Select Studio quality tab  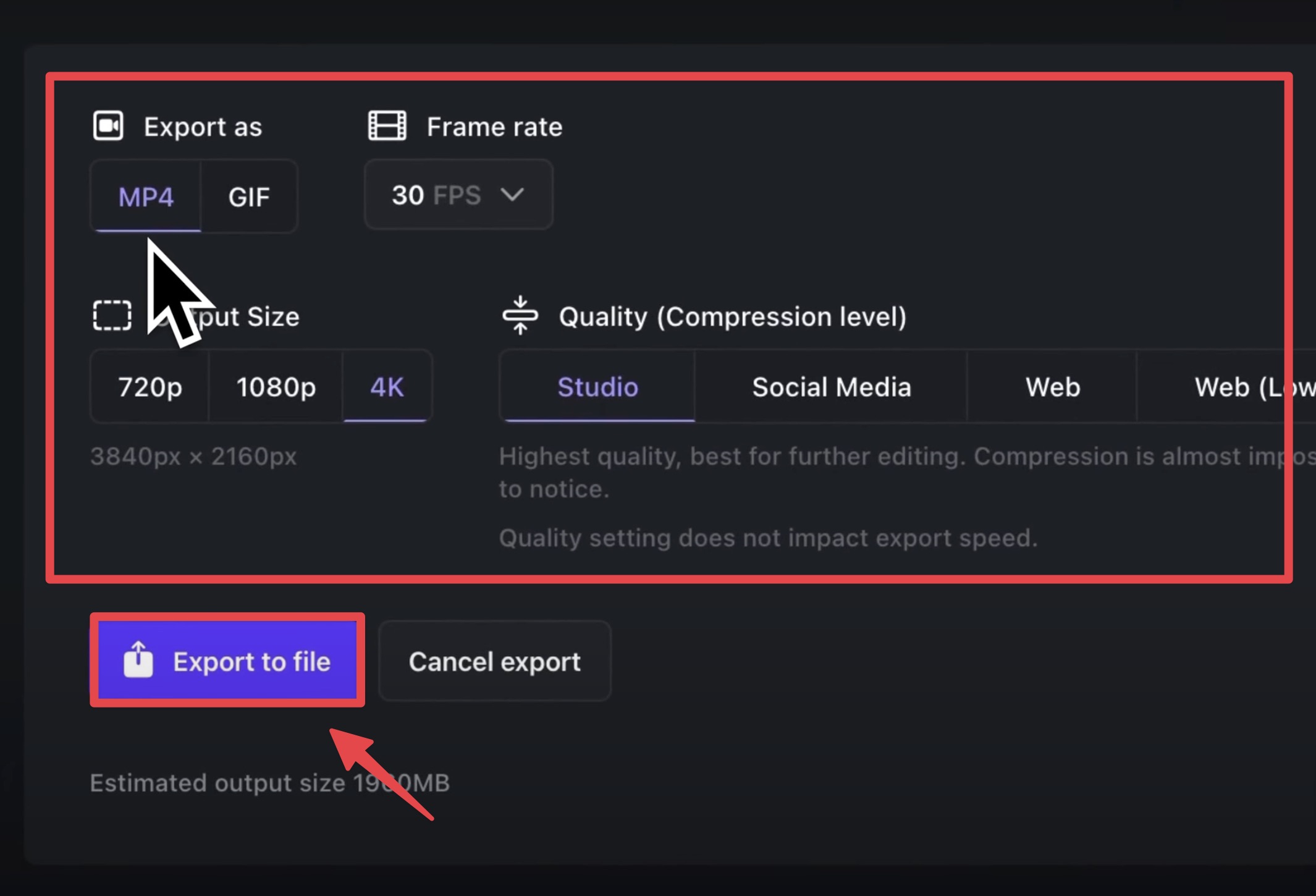click(x=597, y=387)
